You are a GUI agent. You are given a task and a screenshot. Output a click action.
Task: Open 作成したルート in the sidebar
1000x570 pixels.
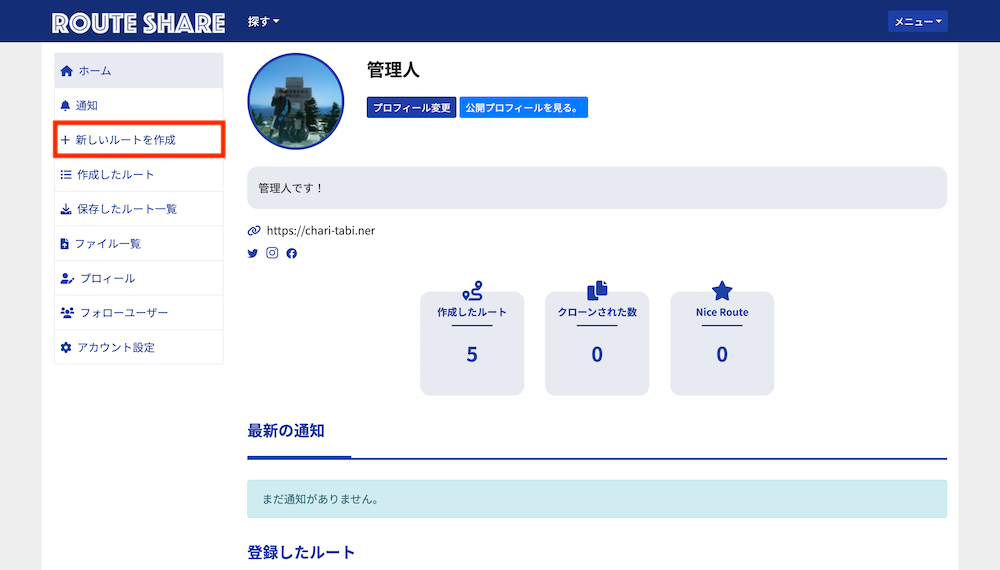click(x=139, y=174)
